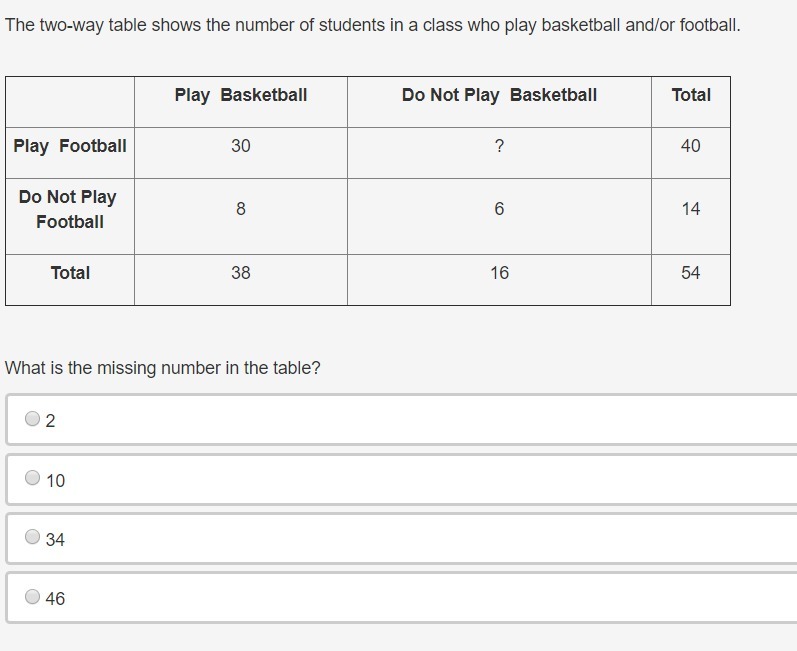797x651 pixels.
Task: Click the question mark cell in the table
Action: [x=499, y=146]
